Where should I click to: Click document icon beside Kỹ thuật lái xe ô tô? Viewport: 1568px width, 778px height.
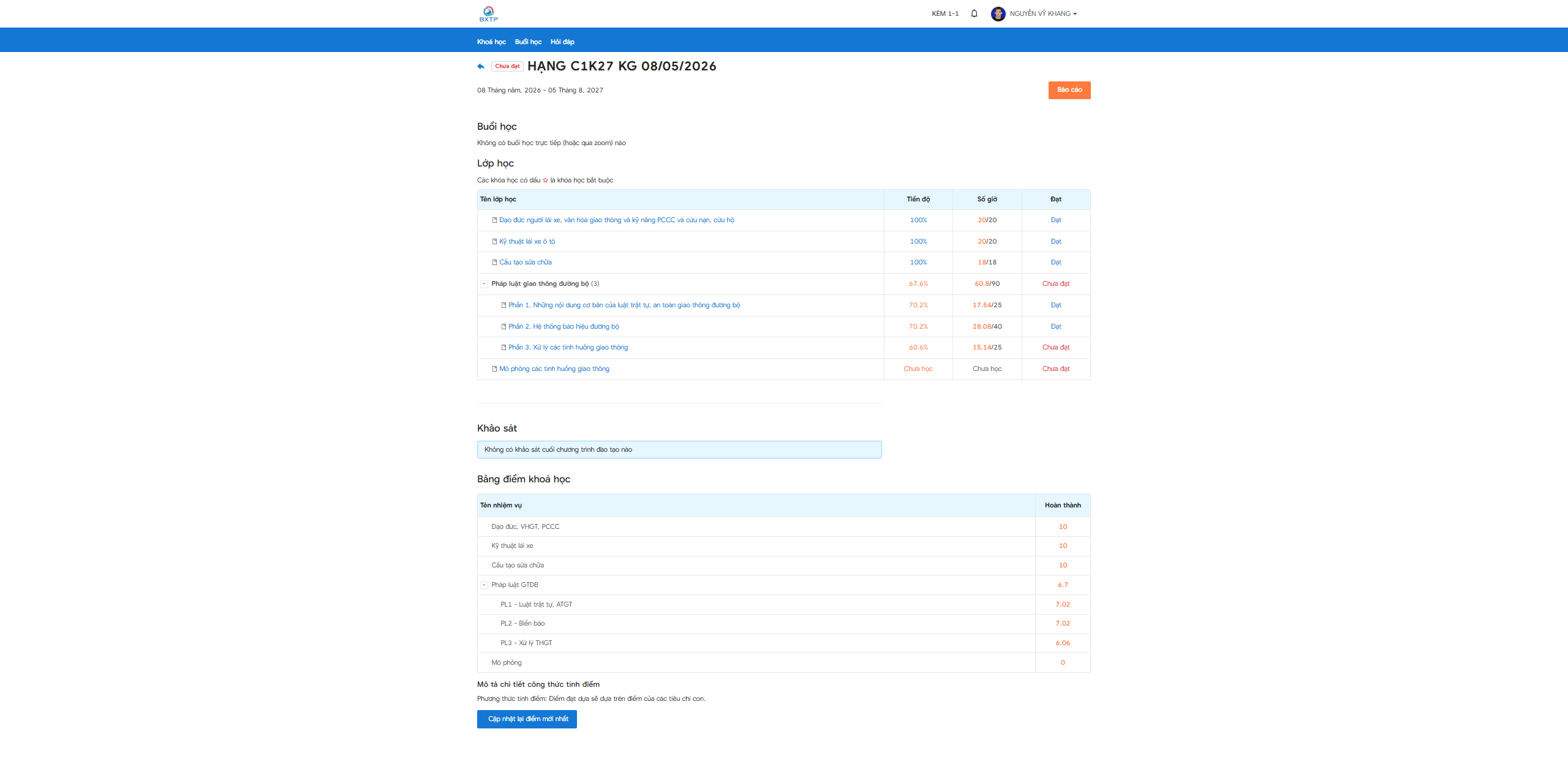pyautogui.click(x=494, y=242)
